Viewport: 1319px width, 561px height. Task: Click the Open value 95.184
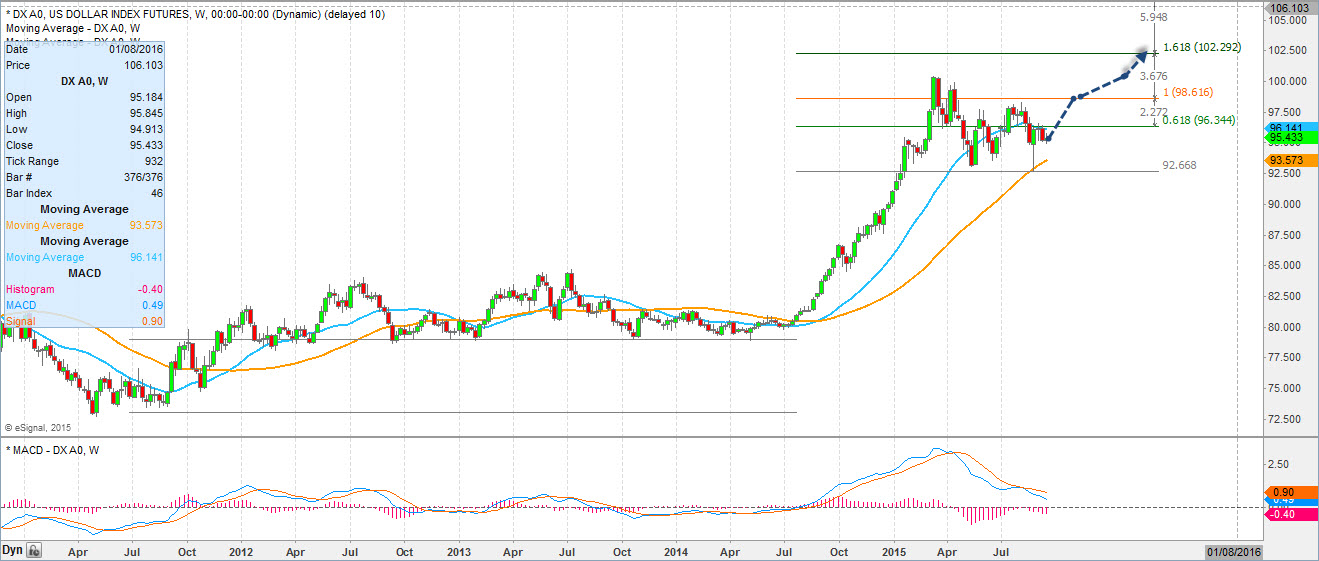point(145,97)
